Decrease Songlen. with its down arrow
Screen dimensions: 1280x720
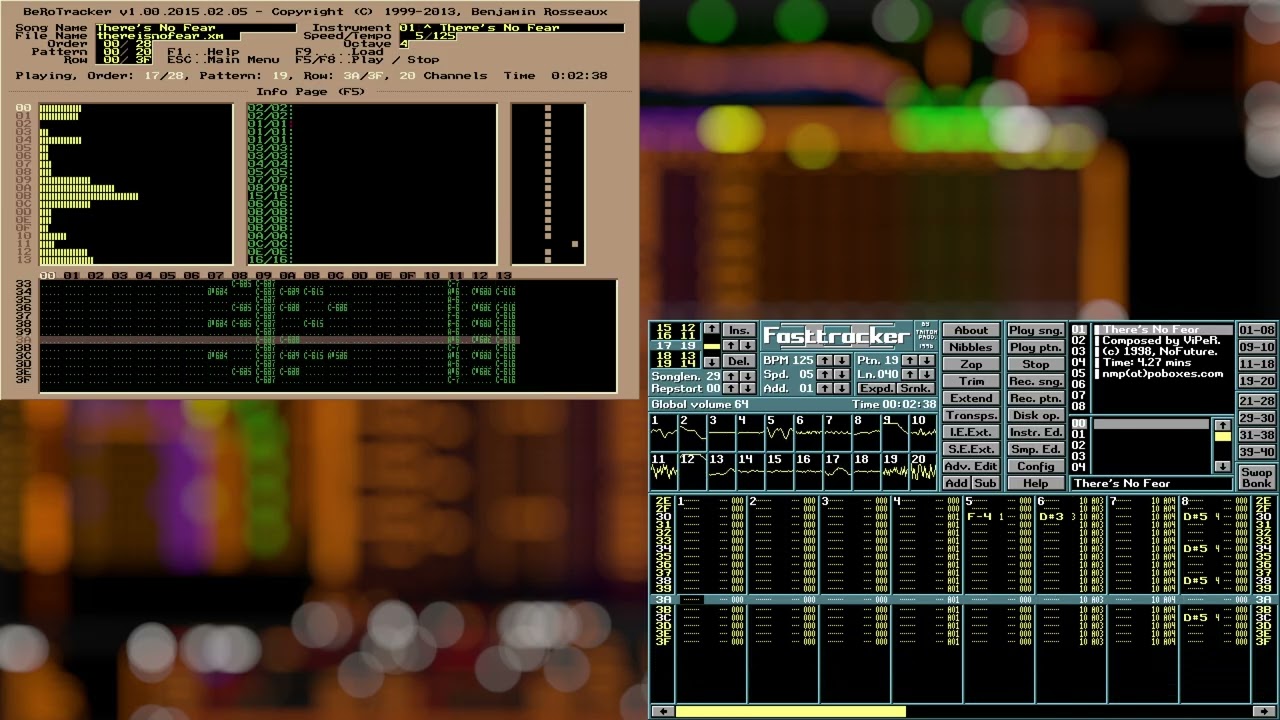[x=748, y=376]
